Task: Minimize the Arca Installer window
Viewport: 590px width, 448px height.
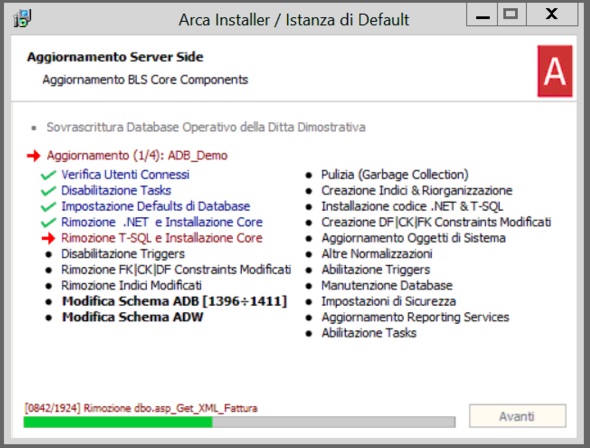Action: 482,15
